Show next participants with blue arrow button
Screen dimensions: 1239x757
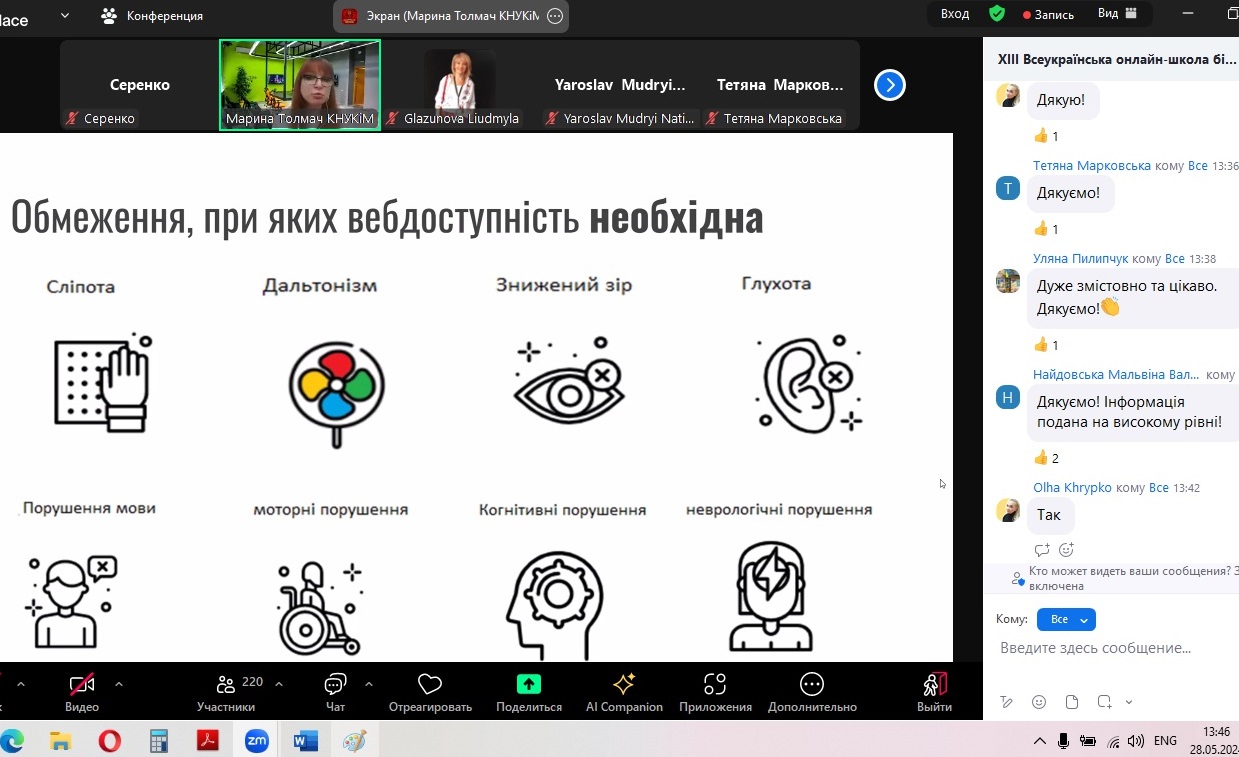point(889,85)
